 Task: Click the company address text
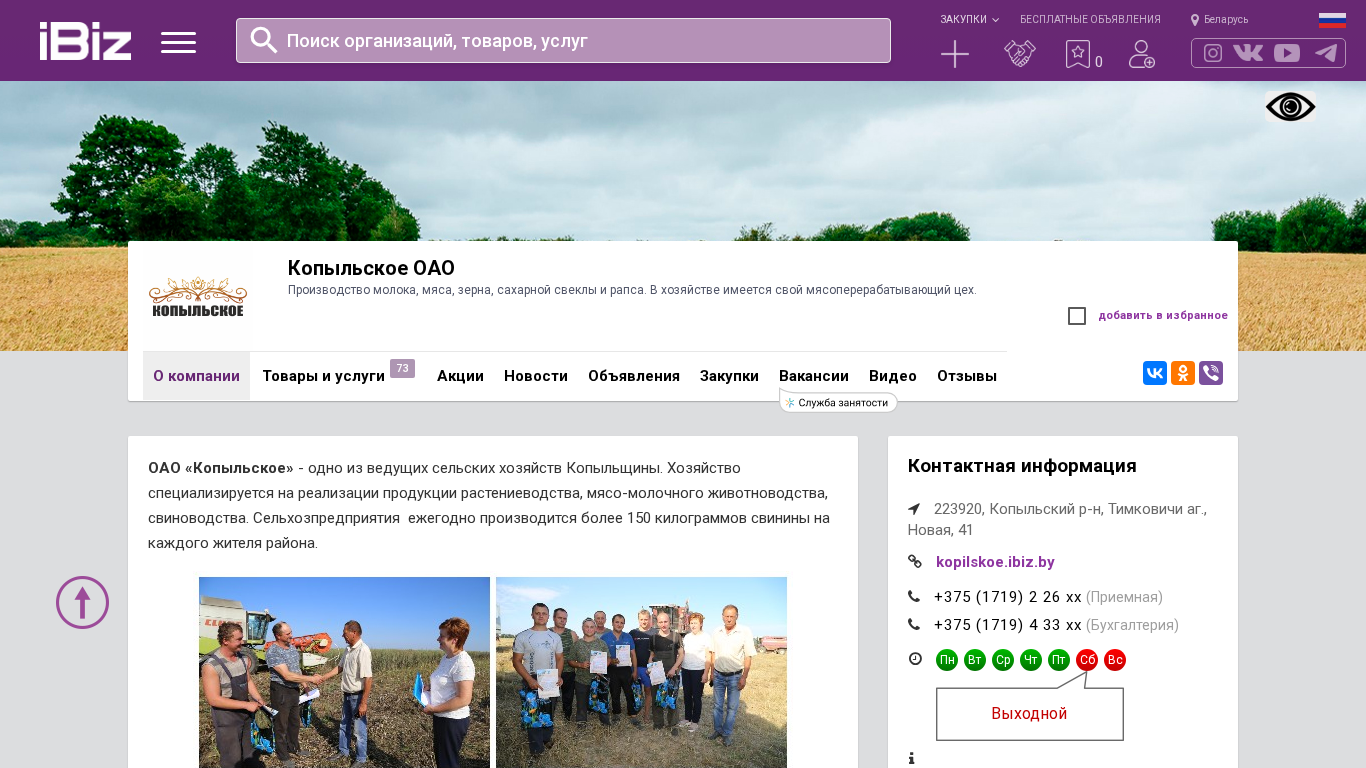pyautogui.click(x=1057, y=519)
